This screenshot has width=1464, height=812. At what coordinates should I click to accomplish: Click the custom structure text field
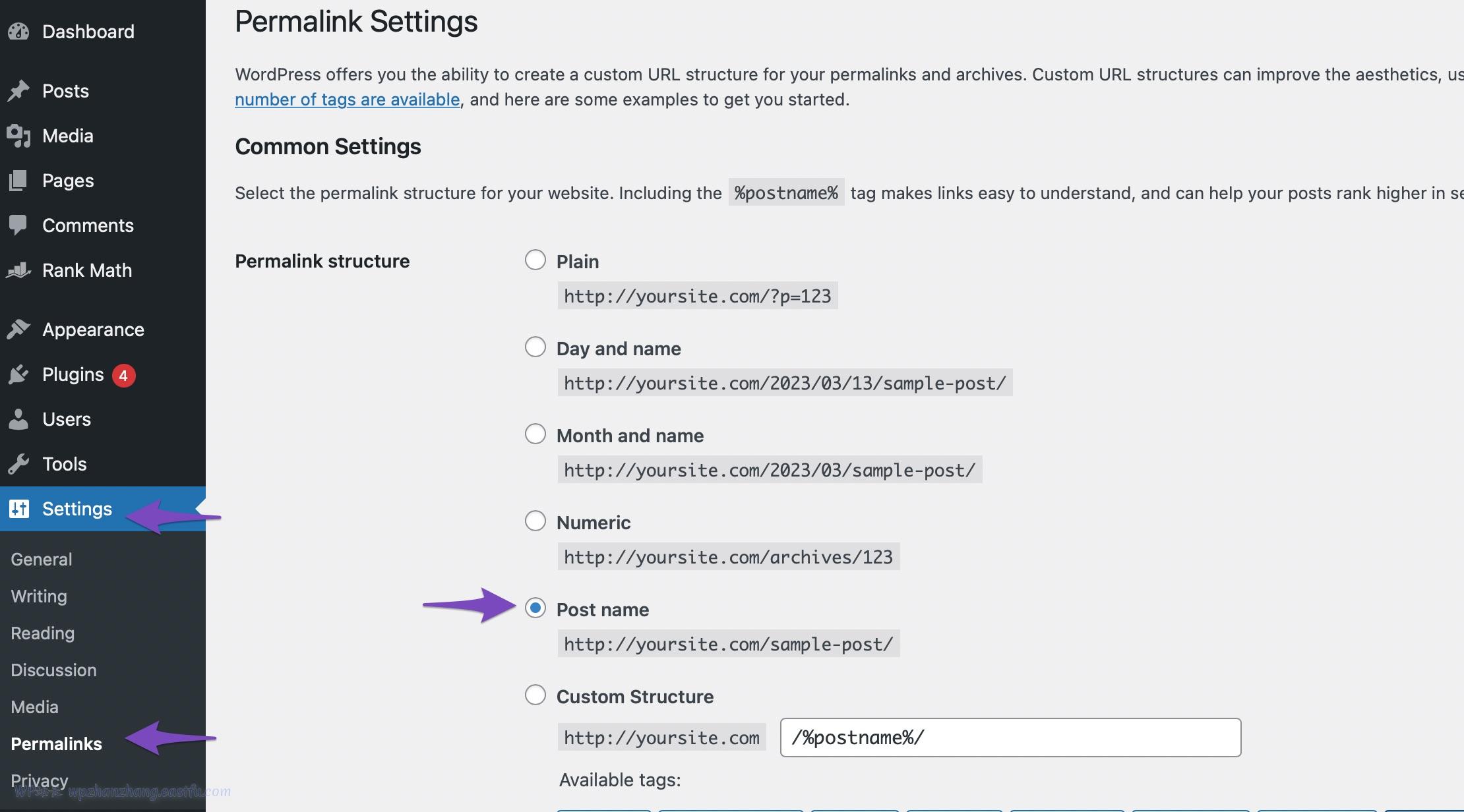coord(1010,738)
